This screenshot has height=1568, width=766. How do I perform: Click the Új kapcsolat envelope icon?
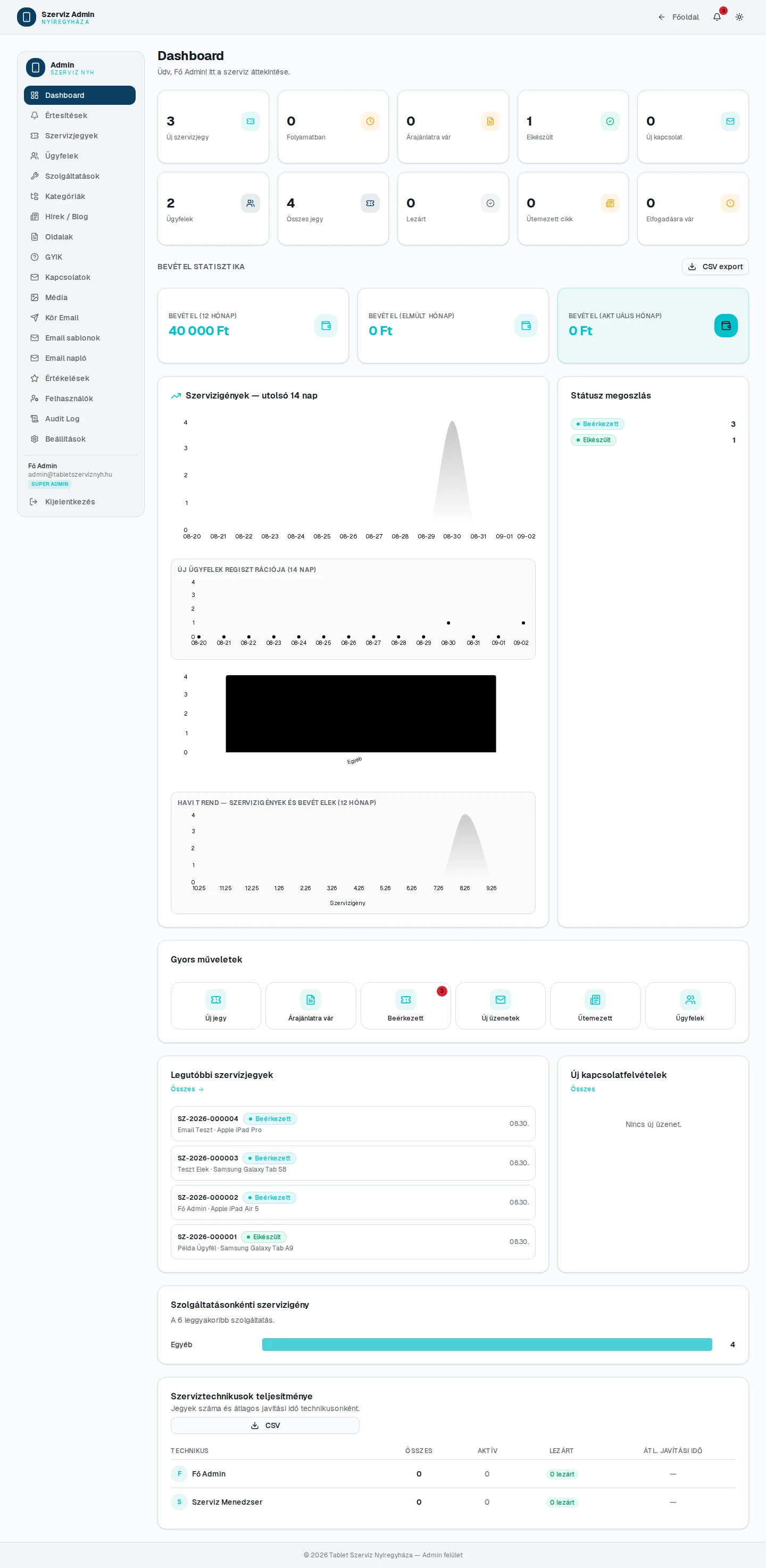(x=730, y=121)
